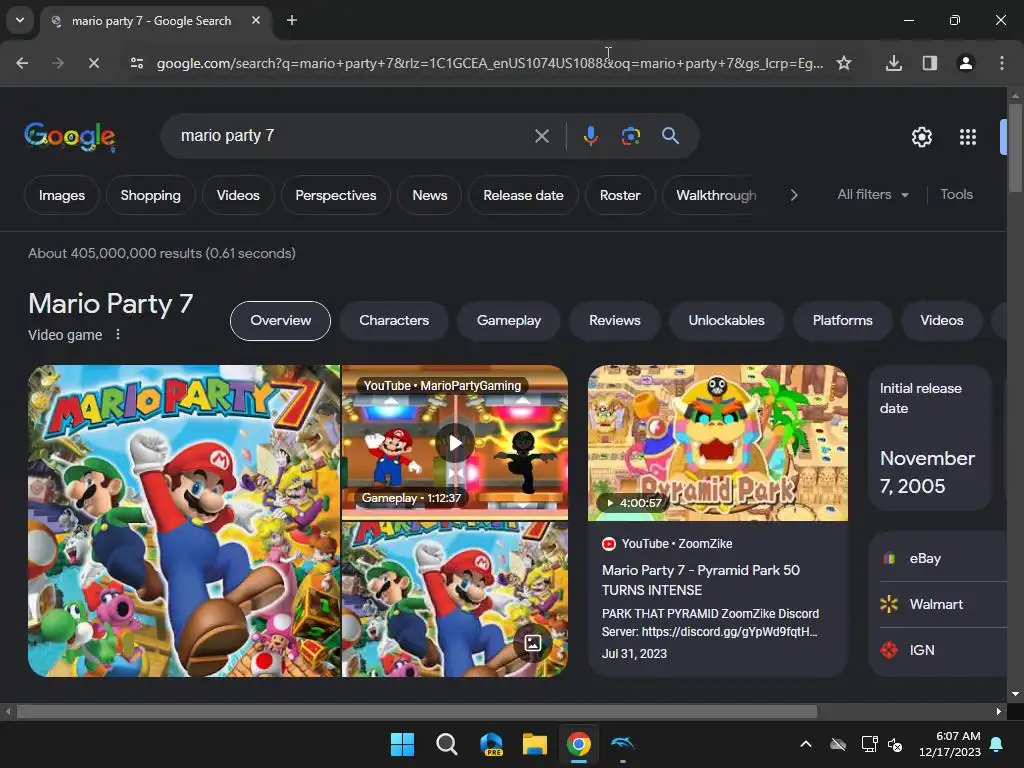Viewport: 1024px width, 768px height.
Task: Open the Google apps grid
Action: coord(967,136)
